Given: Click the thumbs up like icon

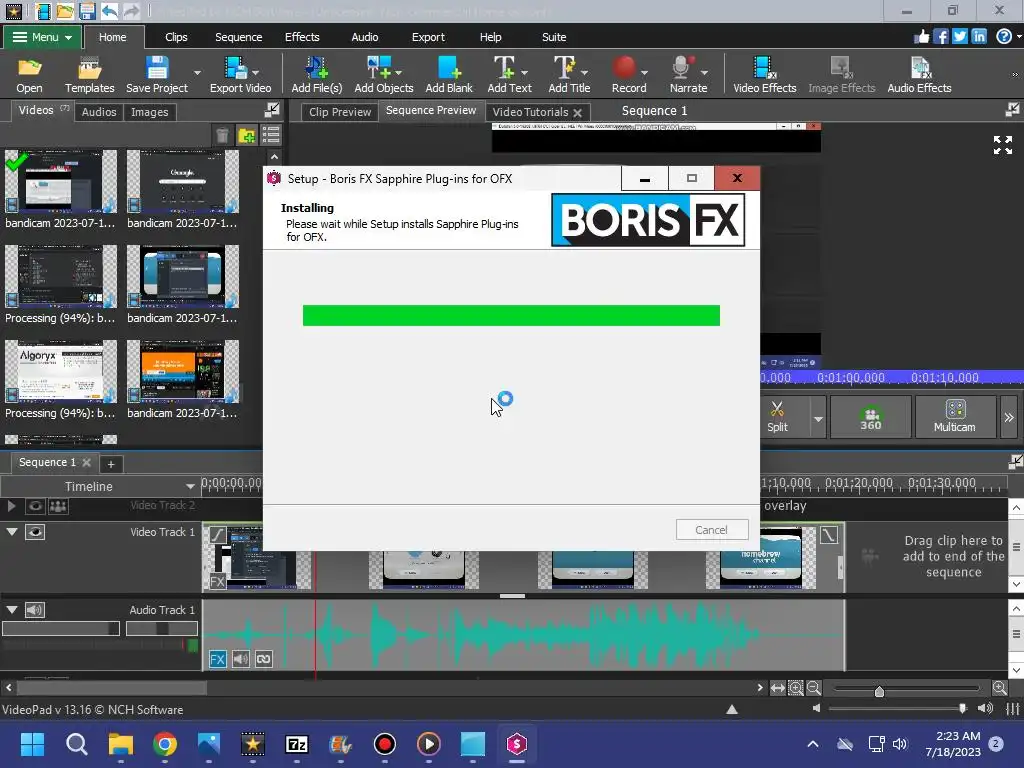Looking at the screenshot, I should click(x=921, y=37).
